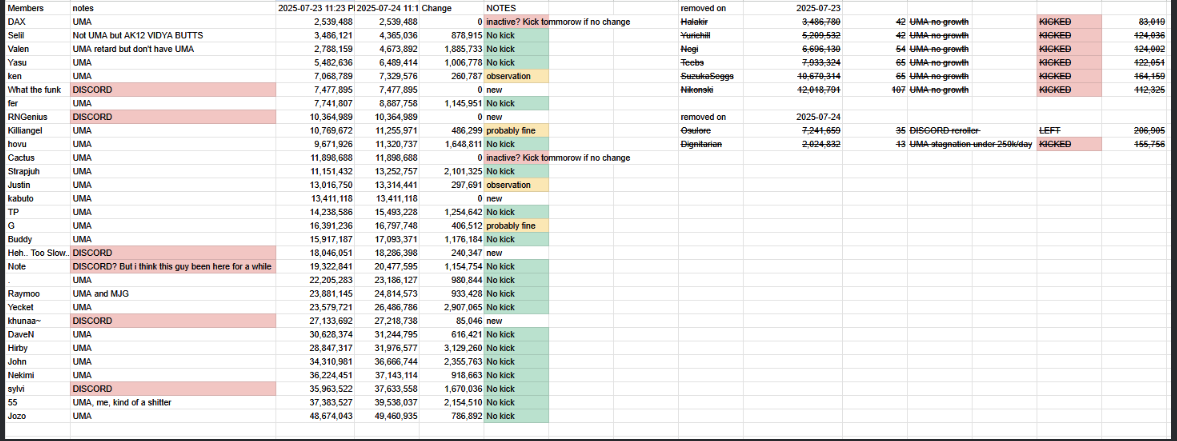Select hovu's value 11,320,737
The image size is (1177, 441).
point(387,144)
